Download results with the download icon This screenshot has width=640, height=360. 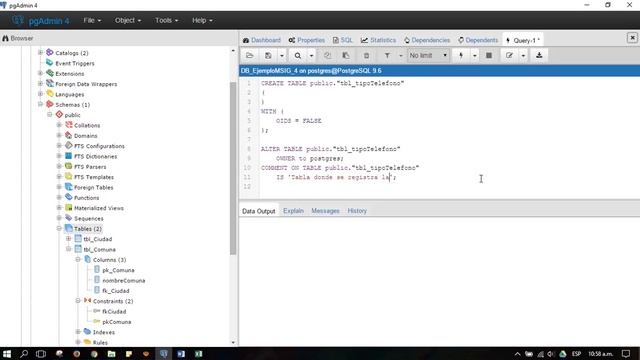point(539,56)
